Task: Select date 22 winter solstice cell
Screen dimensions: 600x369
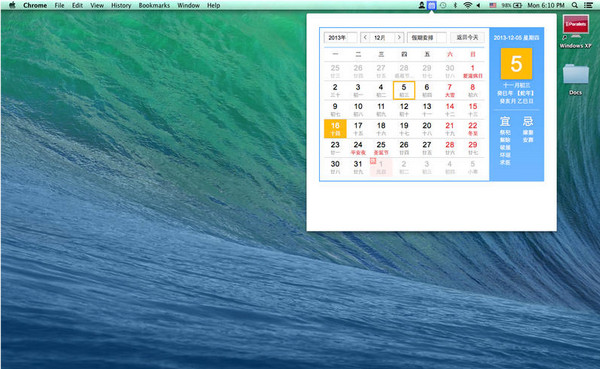Action: tap(473, 129)
